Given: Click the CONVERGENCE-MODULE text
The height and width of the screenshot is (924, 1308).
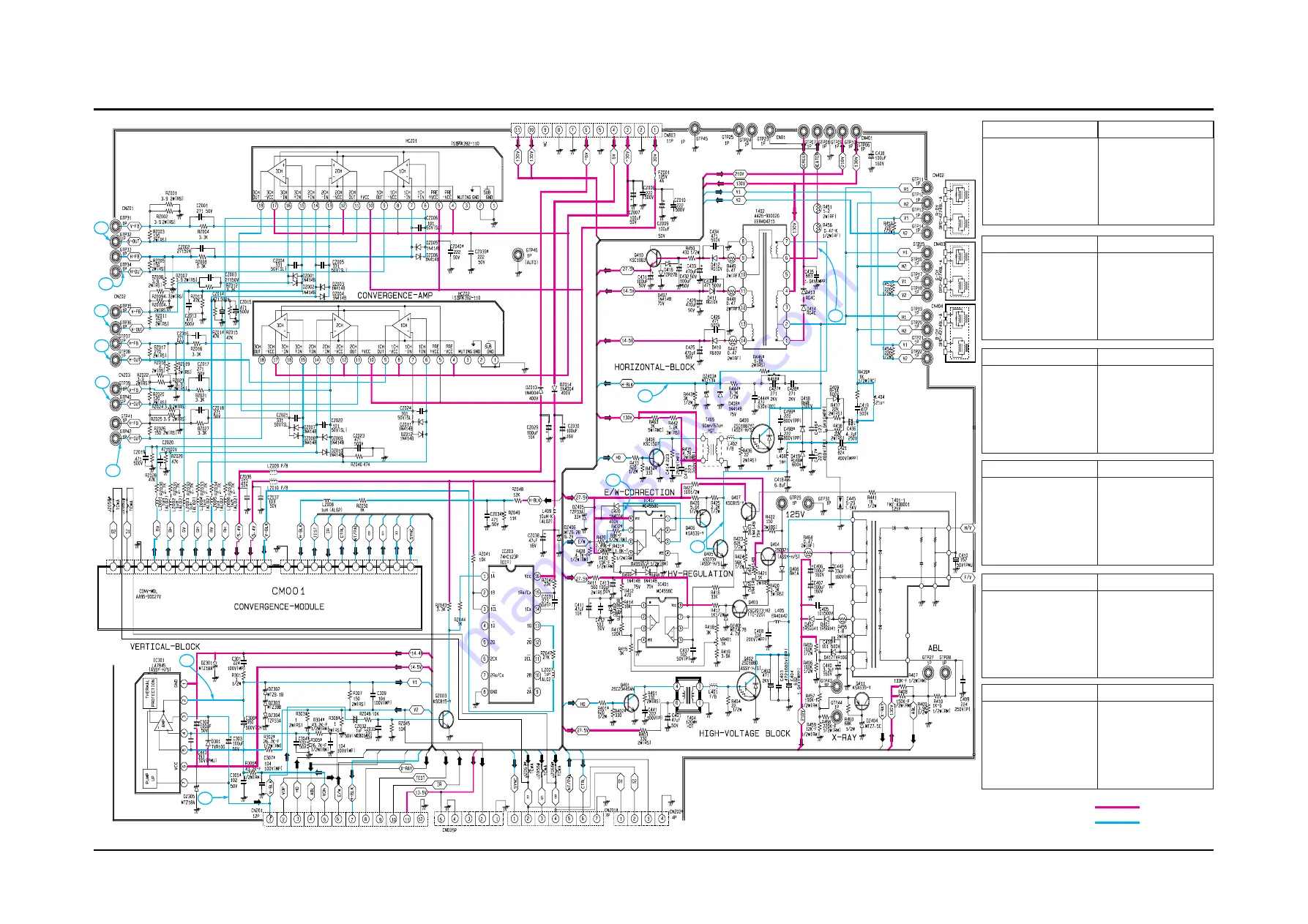Looking at the screenshot, I should 279,606.
